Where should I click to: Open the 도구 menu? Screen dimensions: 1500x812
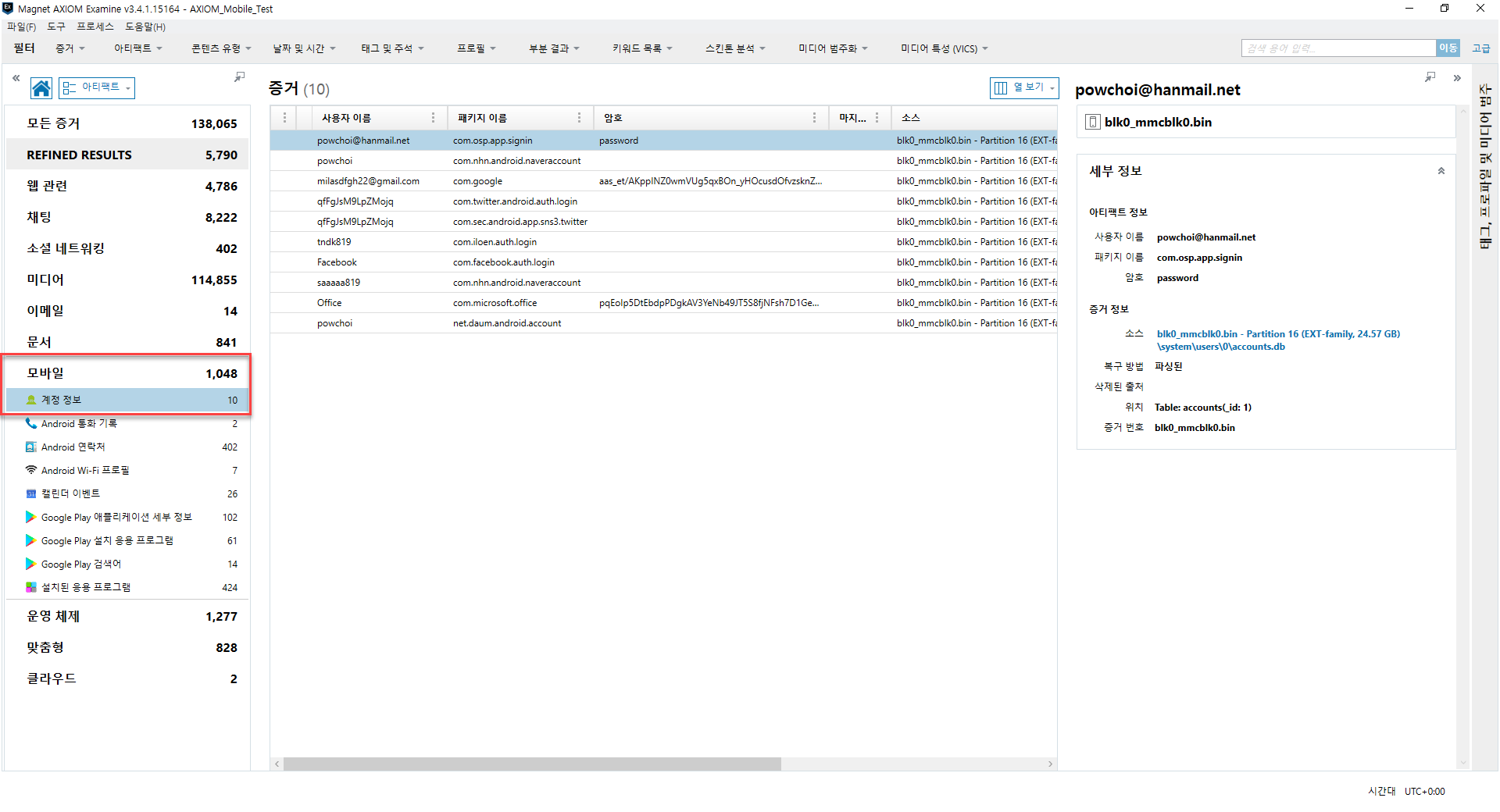[x=56, y=27]
